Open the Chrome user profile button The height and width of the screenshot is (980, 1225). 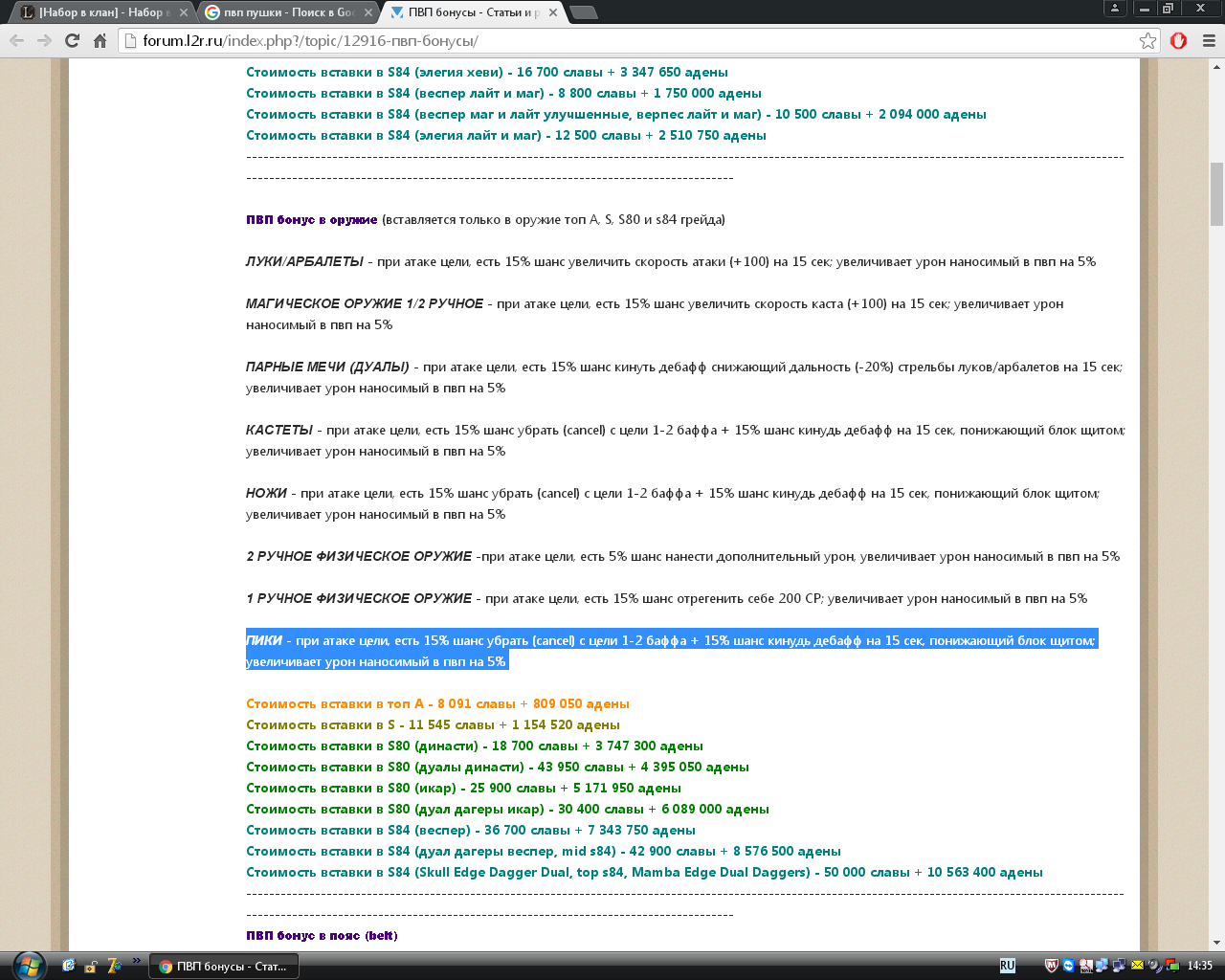click(x=1114, y=9)
